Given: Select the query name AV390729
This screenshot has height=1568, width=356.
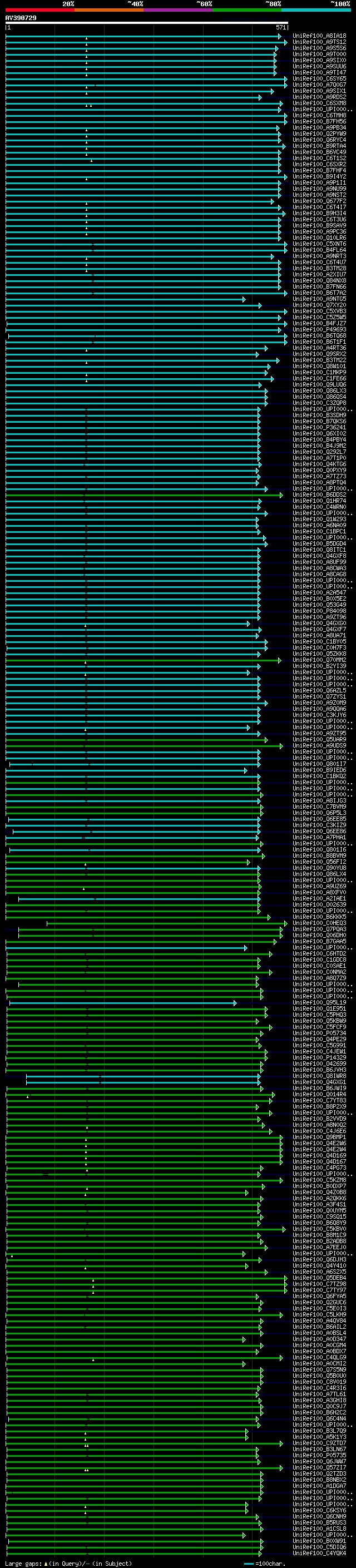Looking at the screenshot, I should click(x=21, y=18).
